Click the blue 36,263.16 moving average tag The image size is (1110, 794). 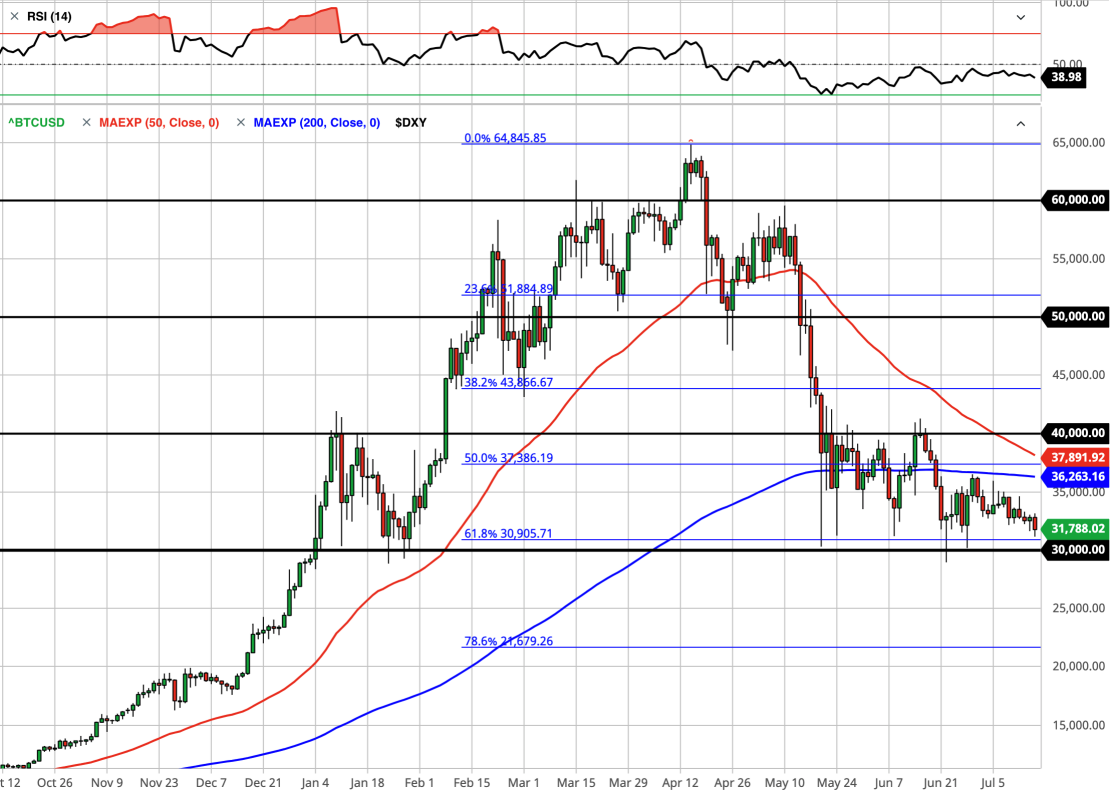click(x=1075, y=477)
